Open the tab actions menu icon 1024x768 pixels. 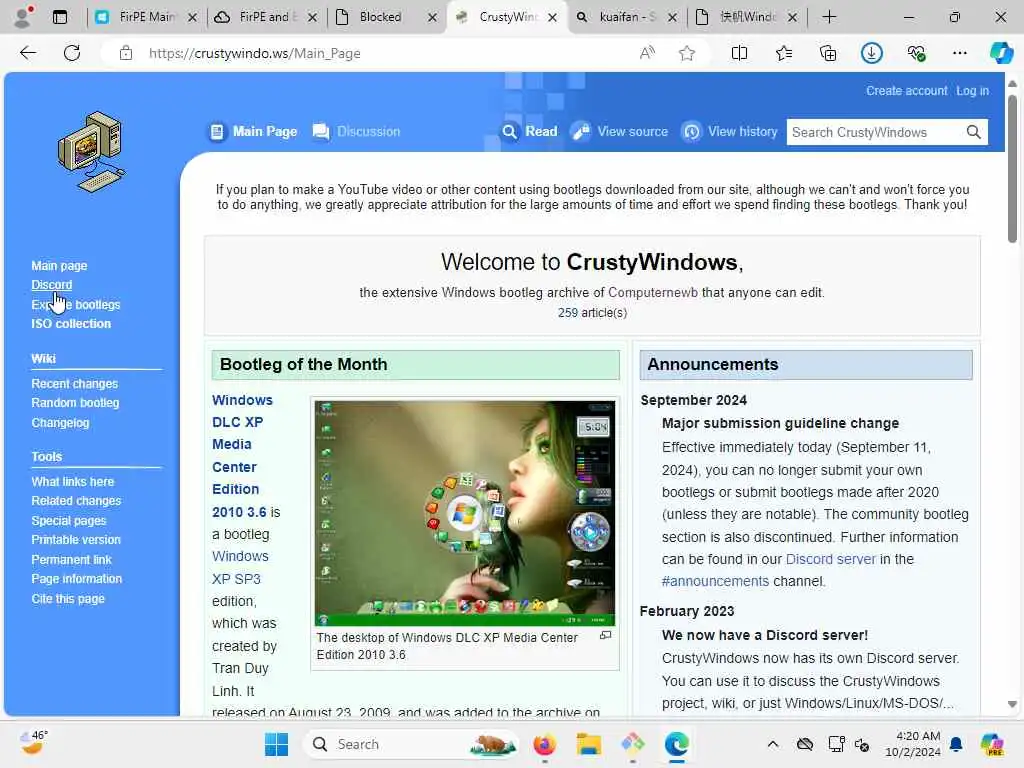[x=60, y=17]
